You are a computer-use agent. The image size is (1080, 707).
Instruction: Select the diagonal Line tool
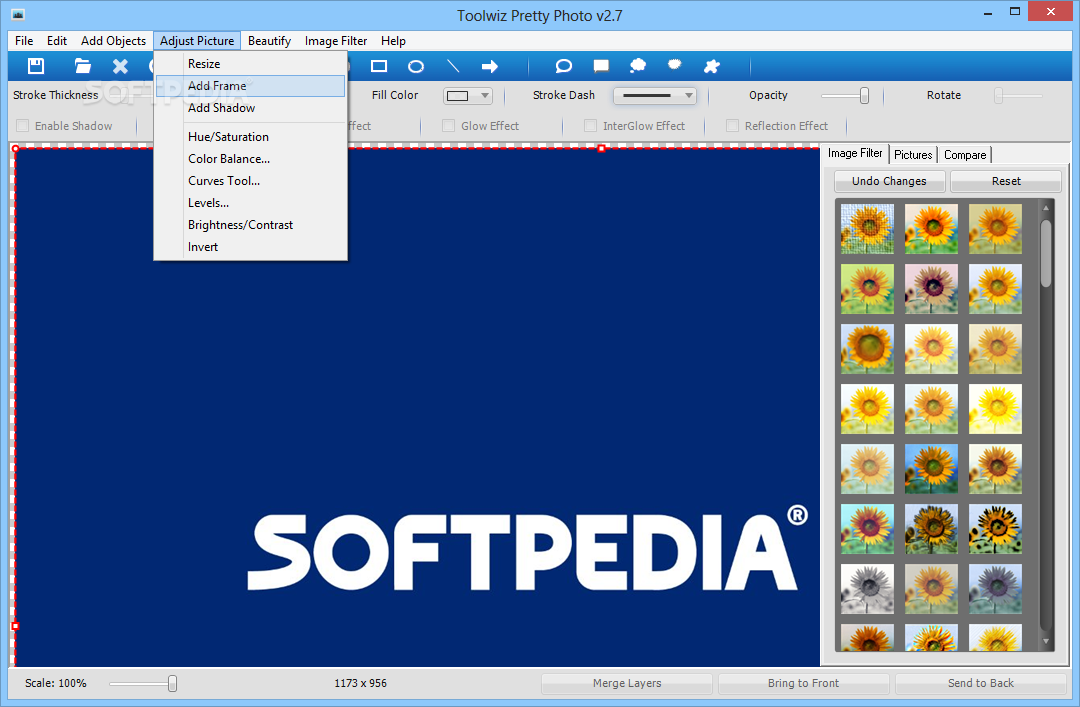pos(453,66)
